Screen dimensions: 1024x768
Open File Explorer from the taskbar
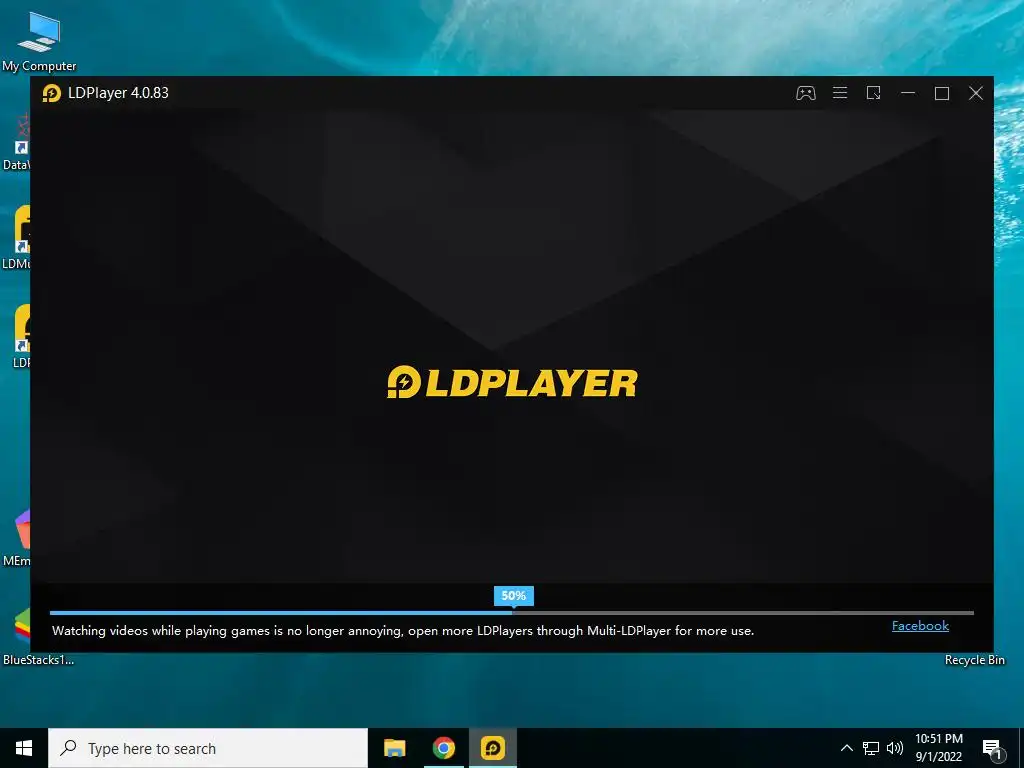coord(394,748)
